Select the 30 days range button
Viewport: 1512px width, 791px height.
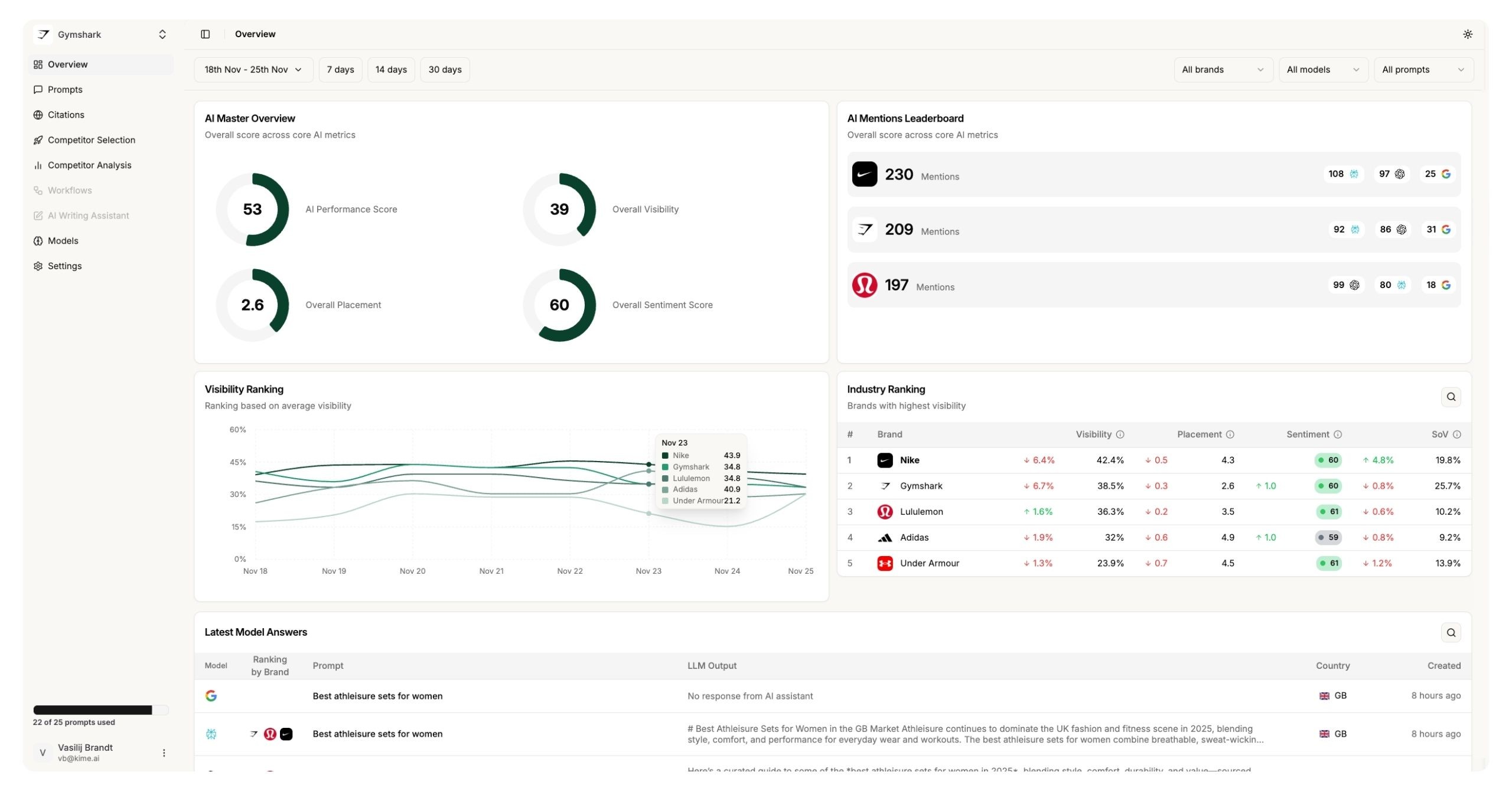tap(445, 70)
